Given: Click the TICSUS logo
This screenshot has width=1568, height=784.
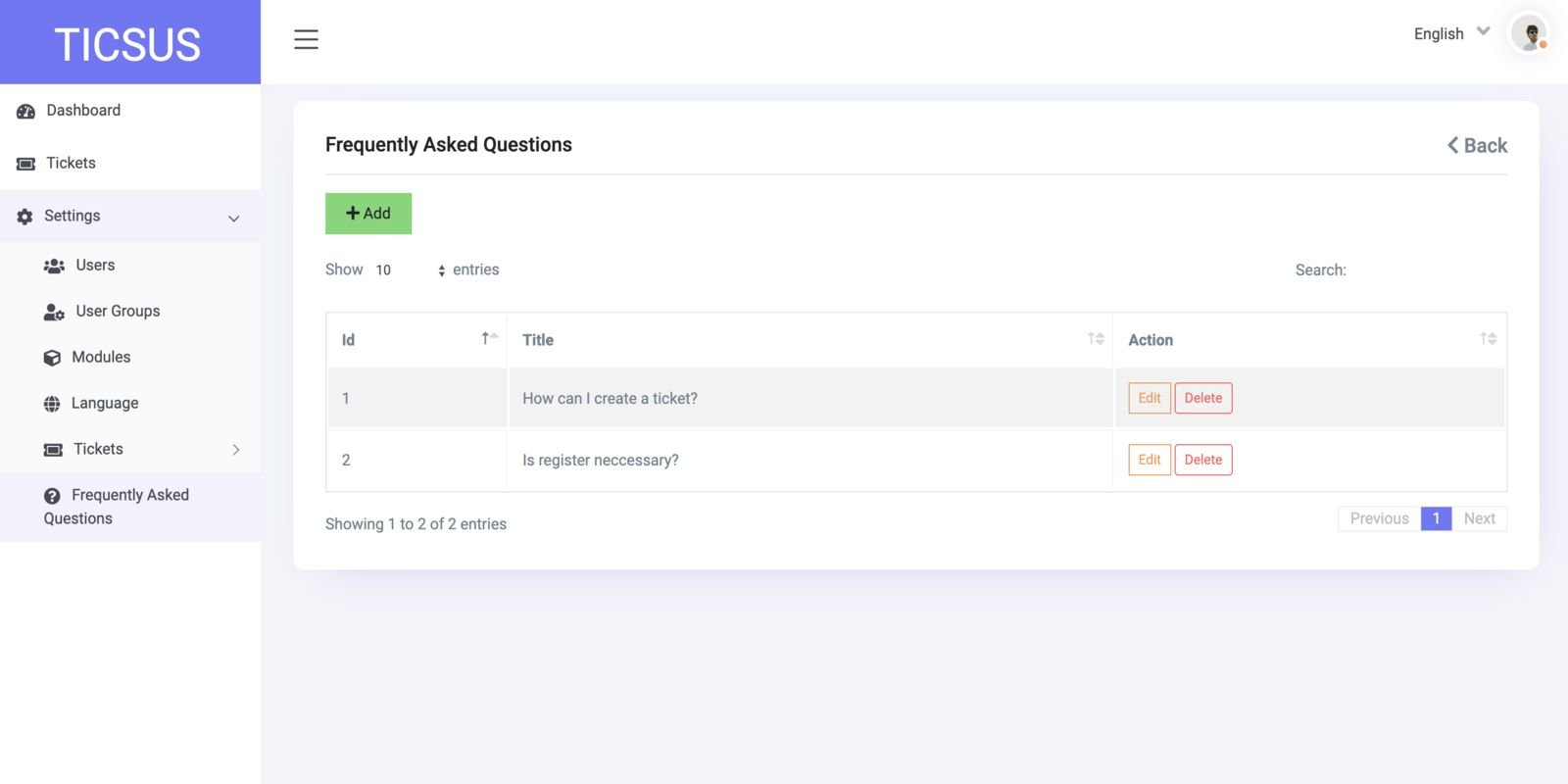Looking at the screenshot, I should pyautogui.click(x=127, y=44).
